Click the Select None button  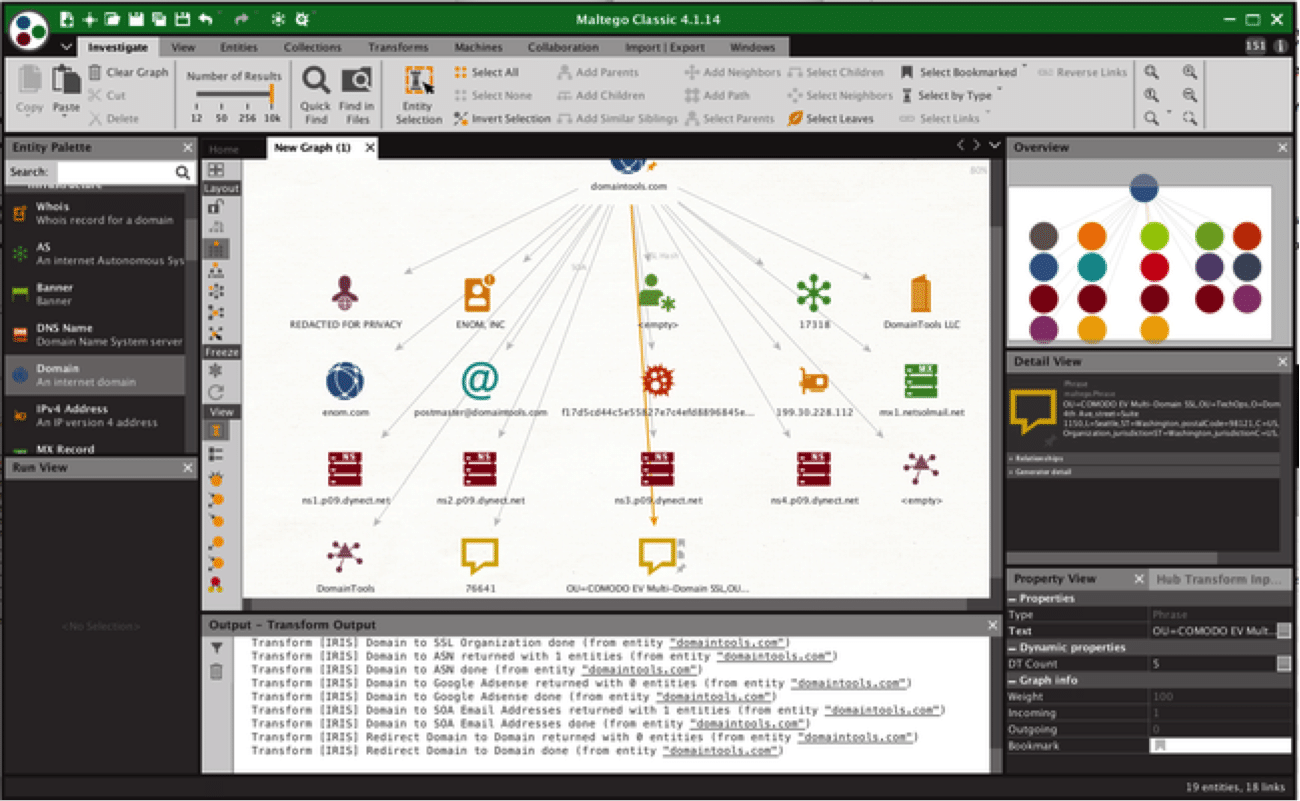pyautogui.click(x=492, y=95)
